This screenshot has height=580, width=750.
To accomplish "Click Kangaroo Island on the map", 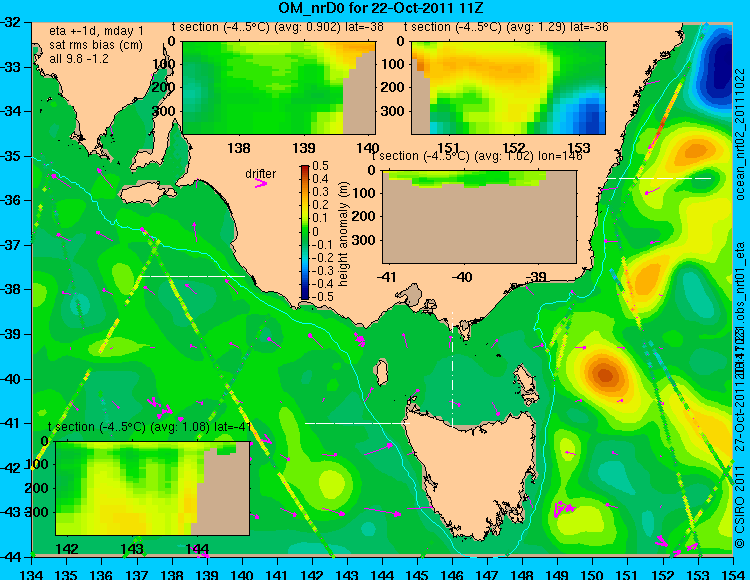I will tap(147, 195).
